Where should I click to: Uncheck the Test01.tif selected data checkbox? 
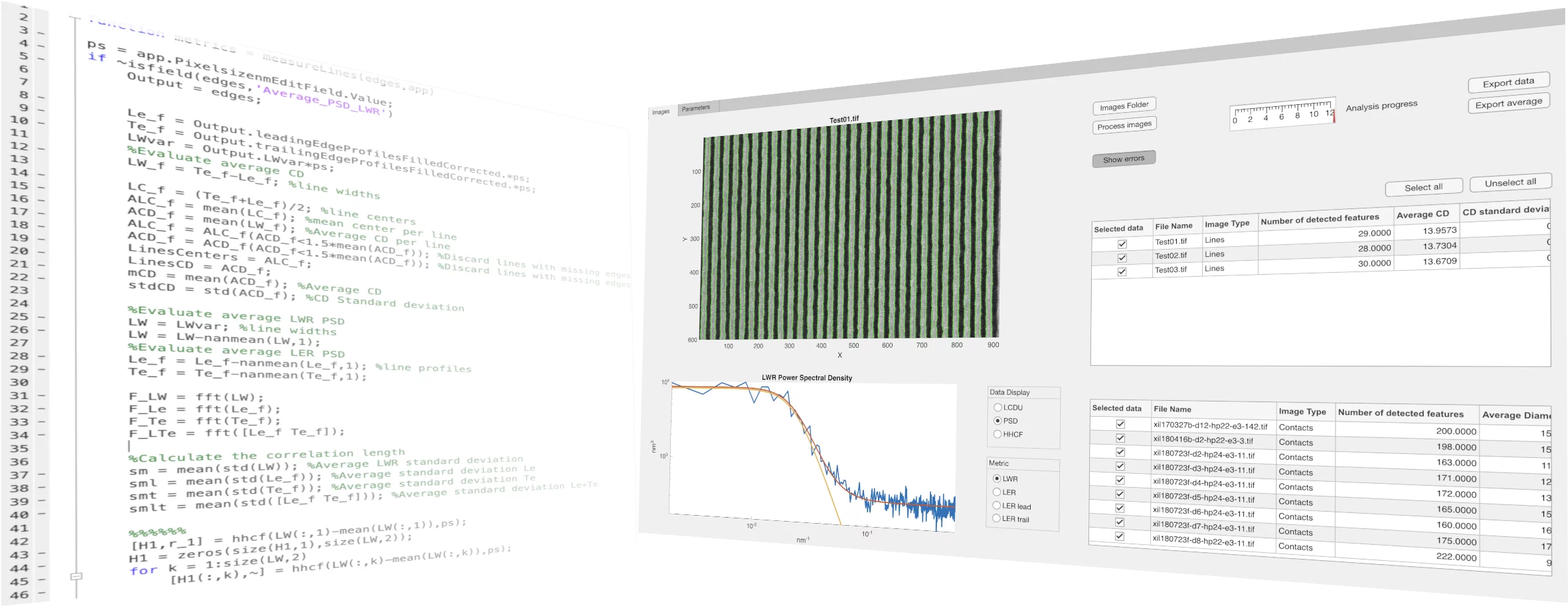[x=1122, y=244]
